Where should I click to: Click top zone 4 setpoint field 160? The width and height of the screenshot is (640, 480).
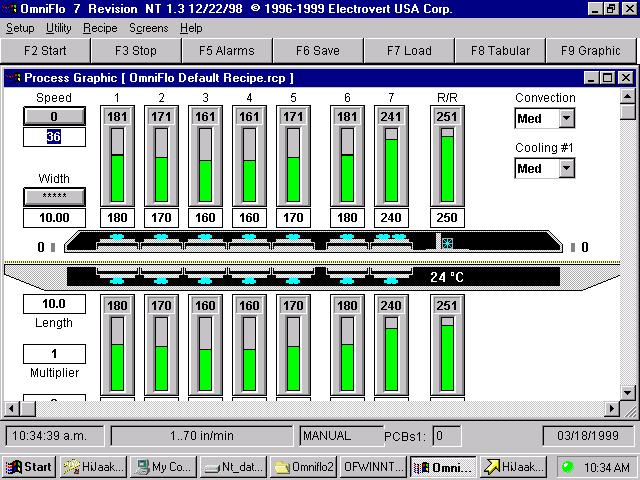click(x=249, y=218)
